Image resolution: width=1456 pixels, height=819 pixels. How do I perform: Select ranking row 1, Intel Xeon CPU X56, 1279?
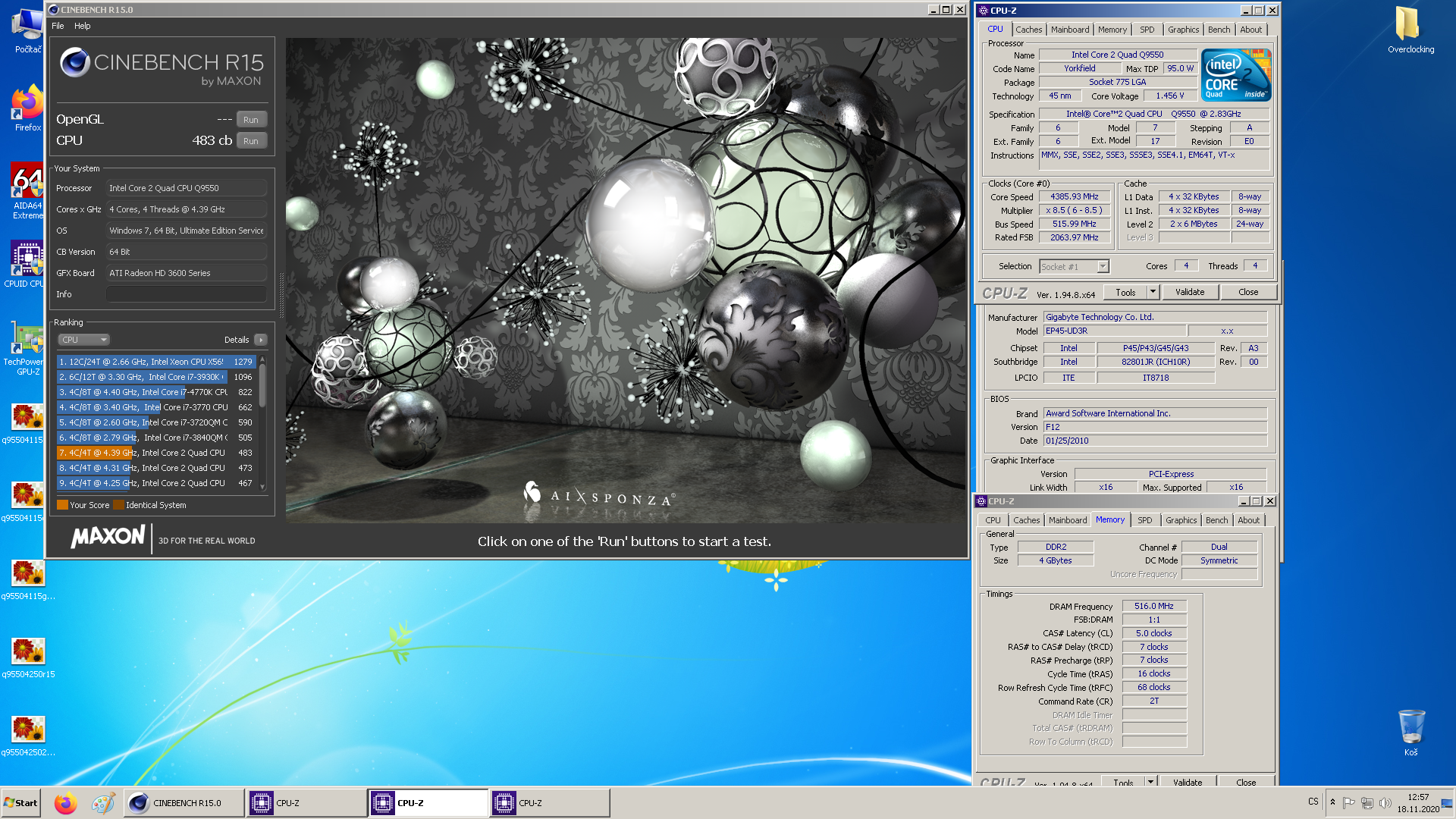pyautogui.click(x=156, y=362)
